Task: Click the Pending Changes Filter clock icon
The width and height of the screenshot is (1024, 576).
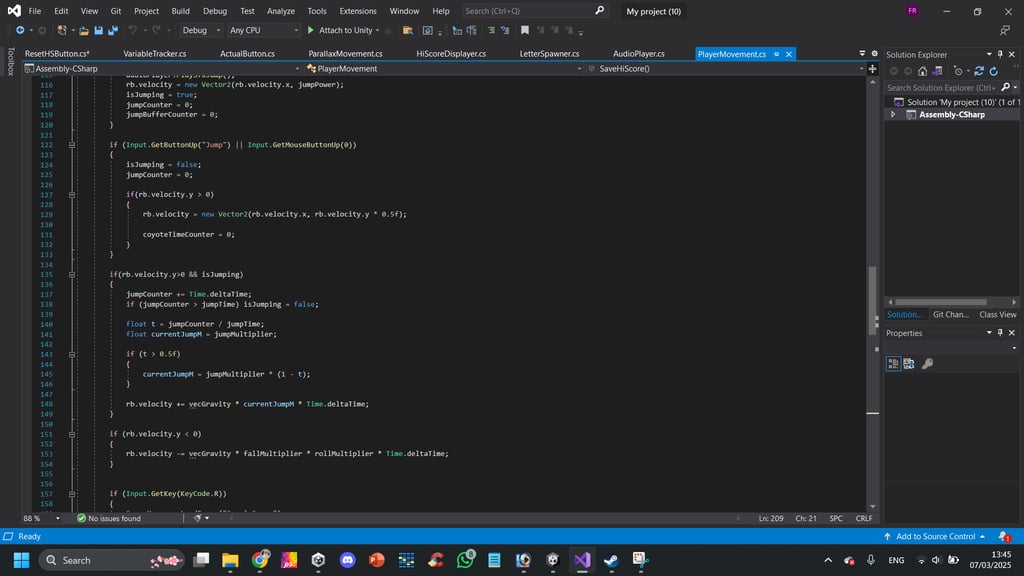Action: pos(958,71)
